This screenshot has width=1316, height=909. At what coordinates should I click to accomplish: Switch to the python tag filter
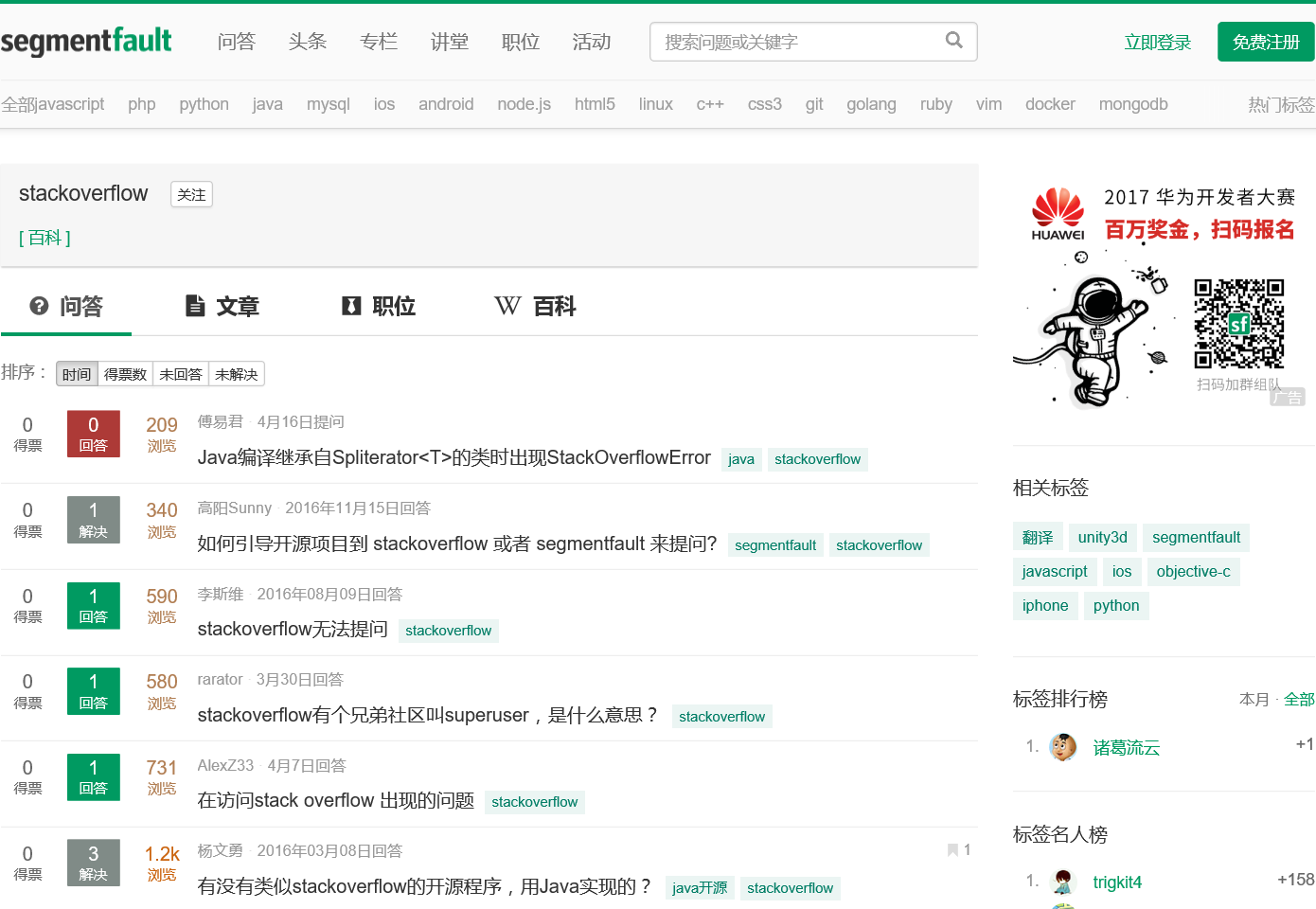204,104
